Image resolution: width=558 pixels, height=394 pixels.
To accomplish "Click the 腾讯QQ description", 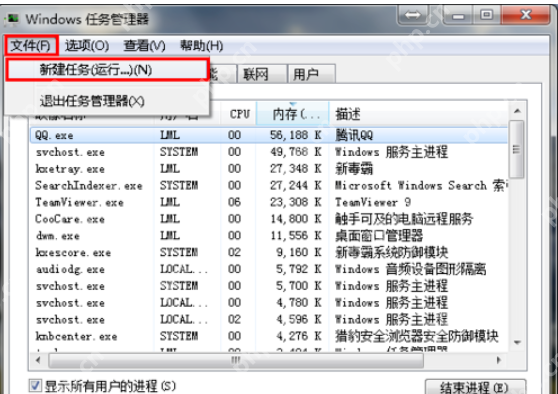I will 354,135.
